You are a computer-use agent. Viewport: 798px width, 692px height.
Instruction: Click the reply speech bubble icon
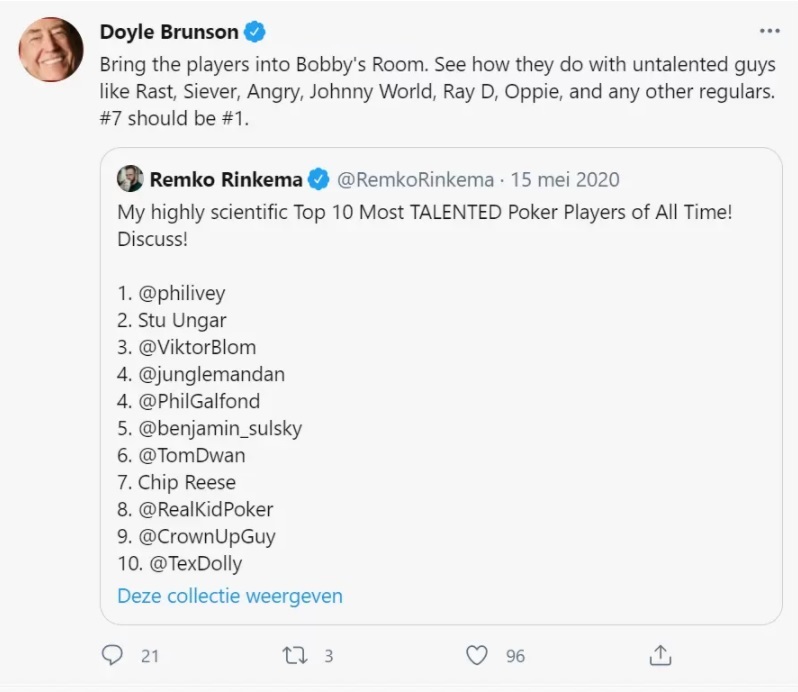click(x=113, y=655)
